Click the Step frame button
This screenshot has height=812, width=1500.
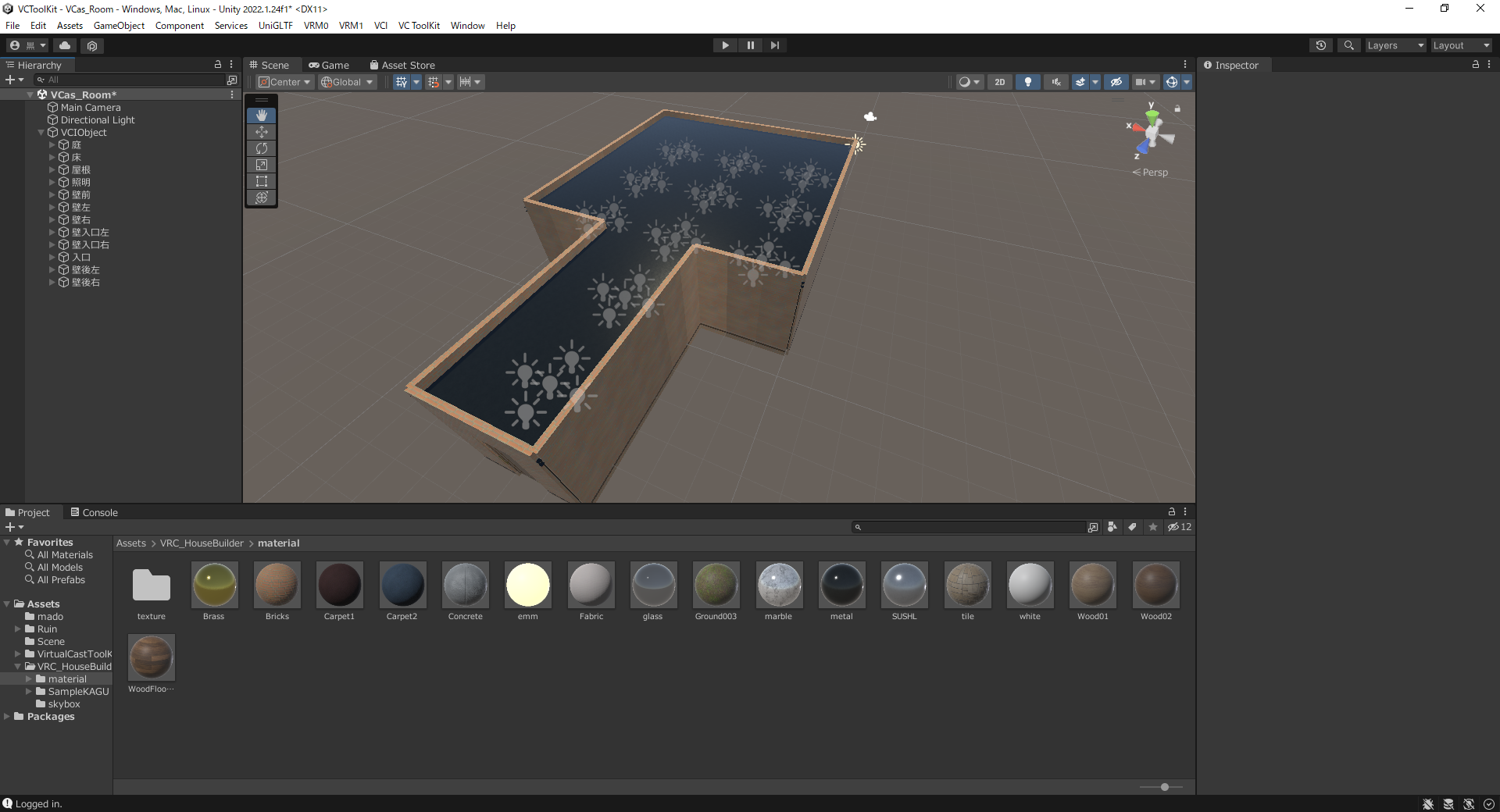click(x=774, y=45)
